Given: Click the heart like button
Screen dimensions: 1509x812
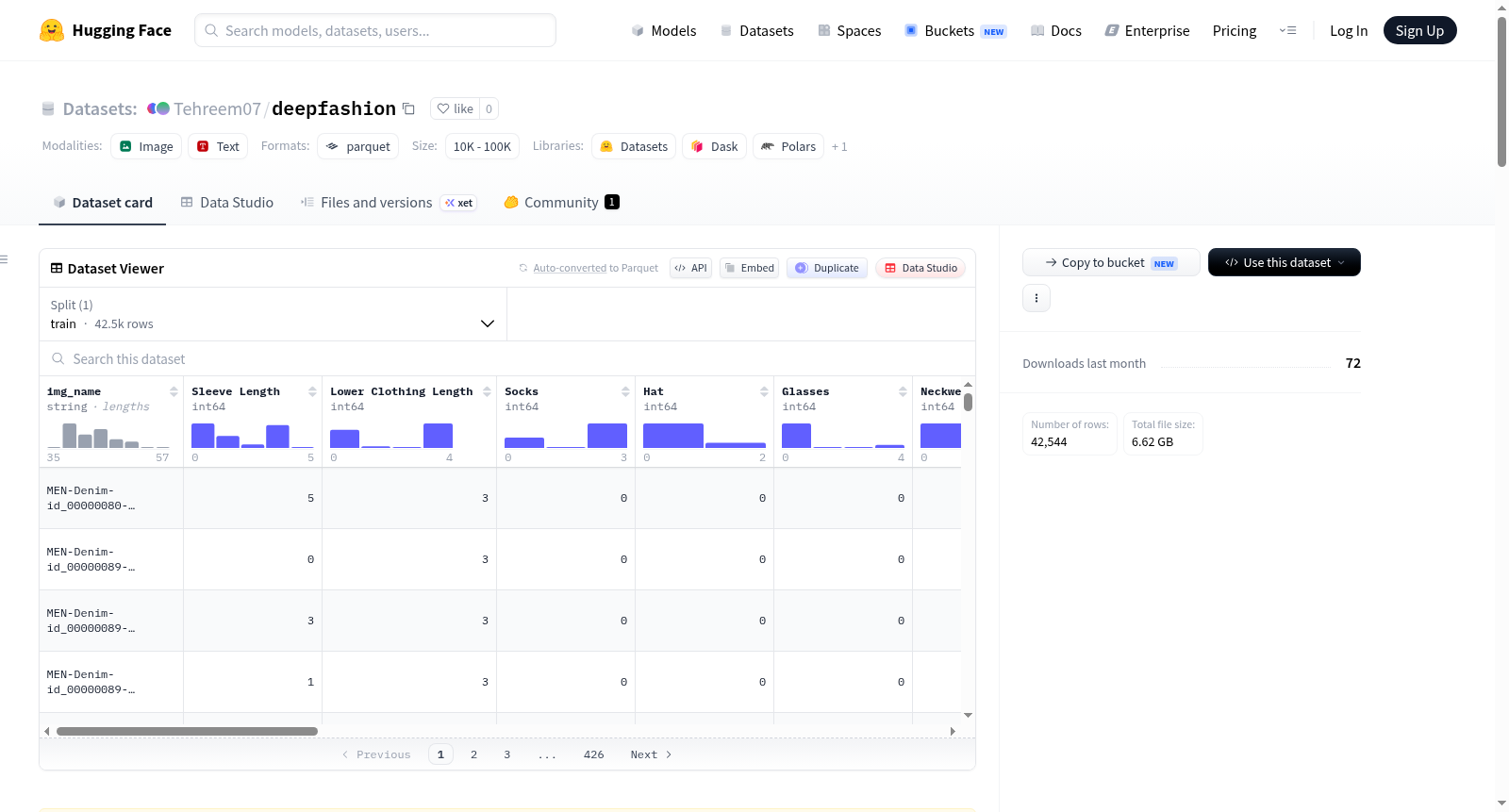Looking at the screenshot, I should [x=455, y=108].
